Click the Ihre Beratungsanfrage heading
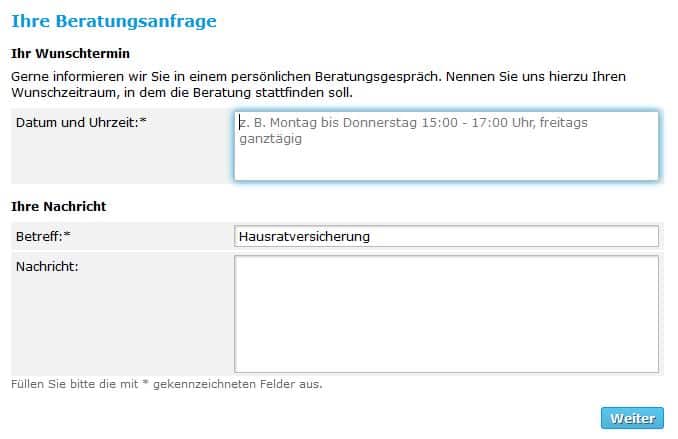The width and height of the screenshot is (678, 439). pos(114,21)
